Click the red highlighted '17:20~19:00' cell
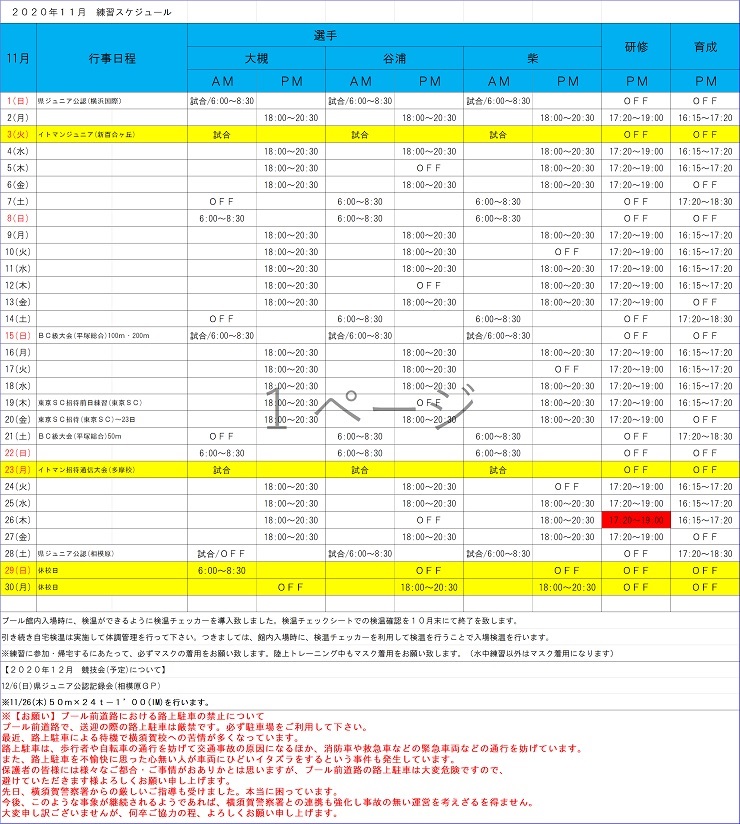Screen dimensions: 740x824 pyautogui.click(x=636, y=520)
